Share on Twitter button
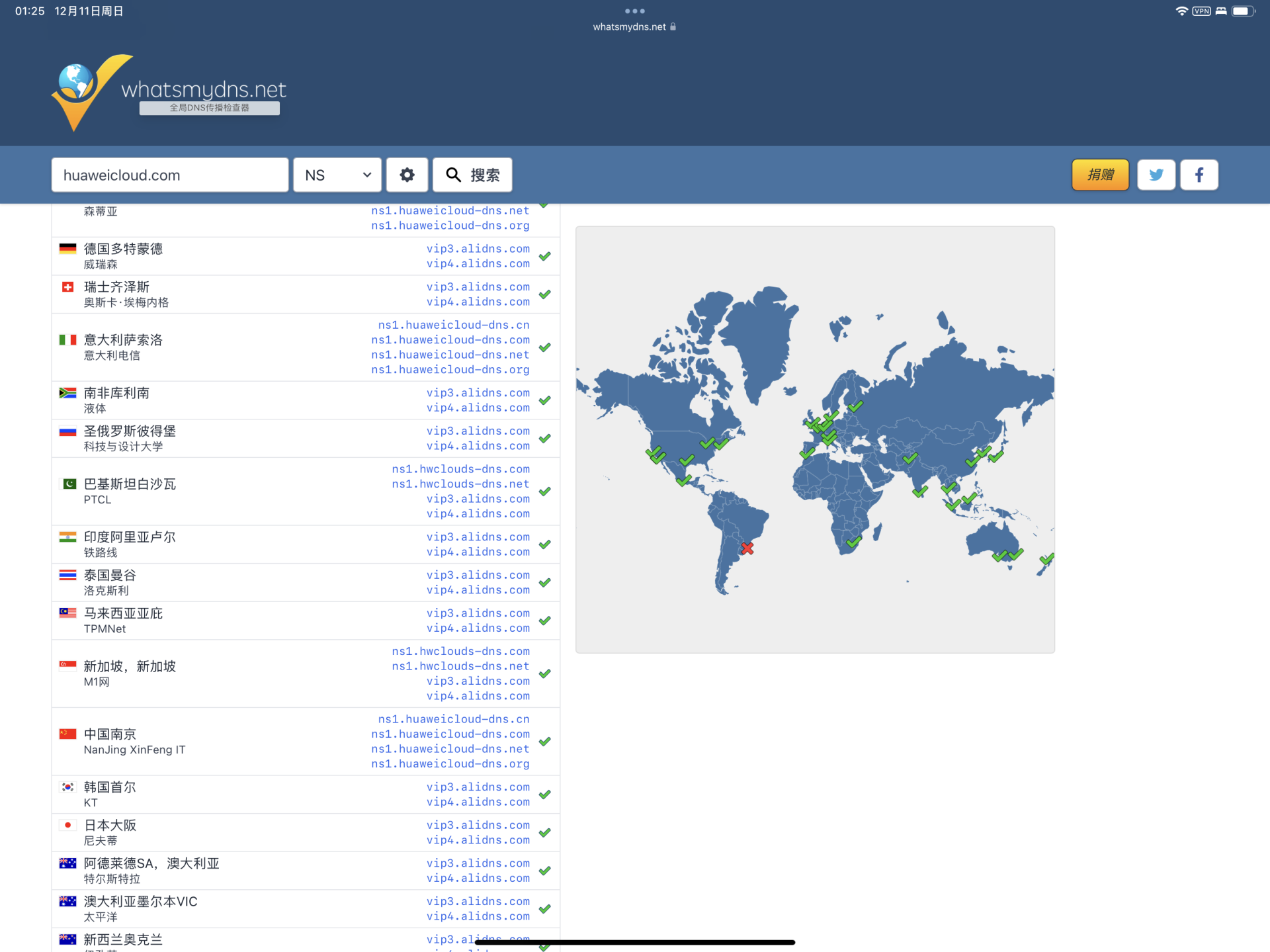The height and width of the screenshot is (952, 1270). coord(1156,175)
